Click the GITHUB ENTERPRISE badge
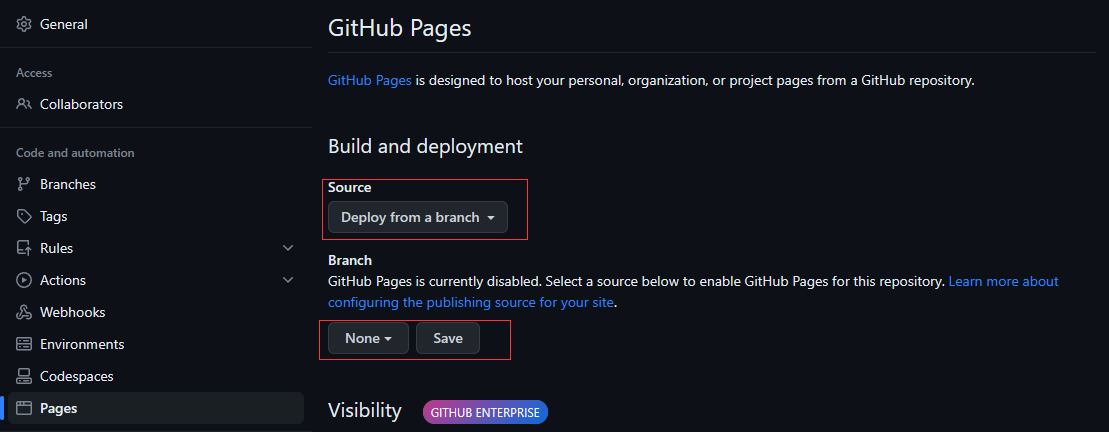 485,412
